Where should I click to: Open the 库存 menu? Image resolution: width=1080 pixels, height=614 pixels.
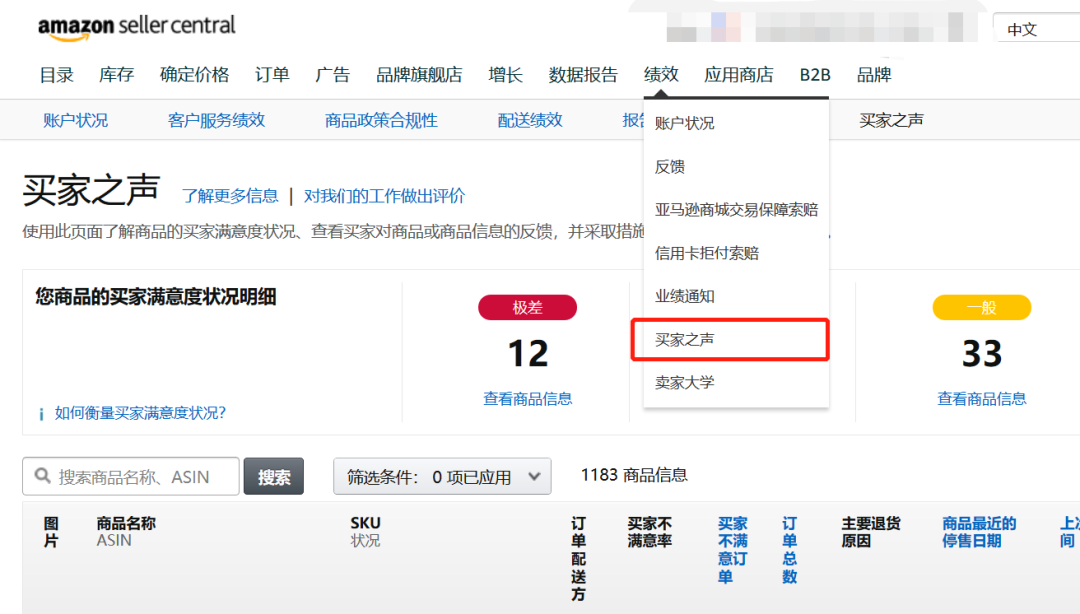pos(116,74)
